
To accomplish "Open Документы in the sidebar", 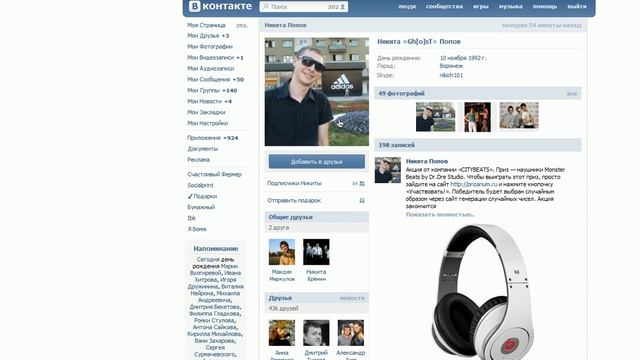I will point(202,149).
